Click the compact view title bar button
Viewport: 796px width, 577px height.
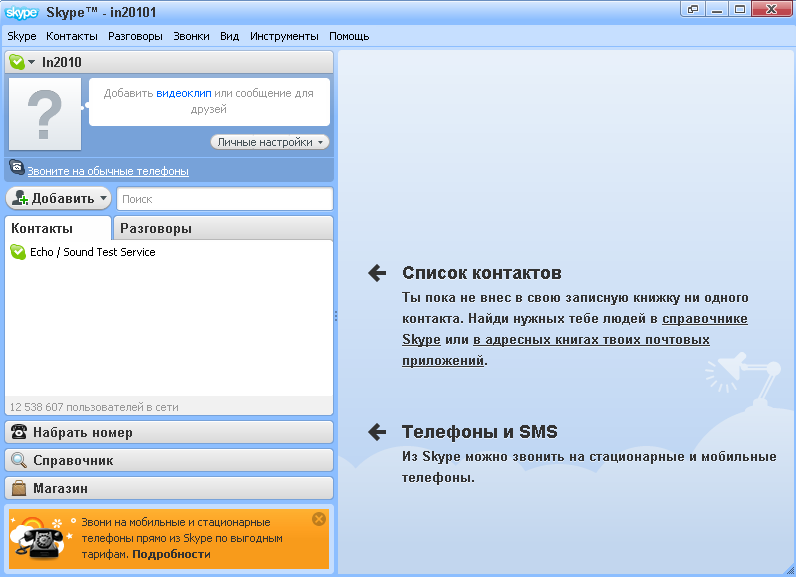click(x=693, y=9)
